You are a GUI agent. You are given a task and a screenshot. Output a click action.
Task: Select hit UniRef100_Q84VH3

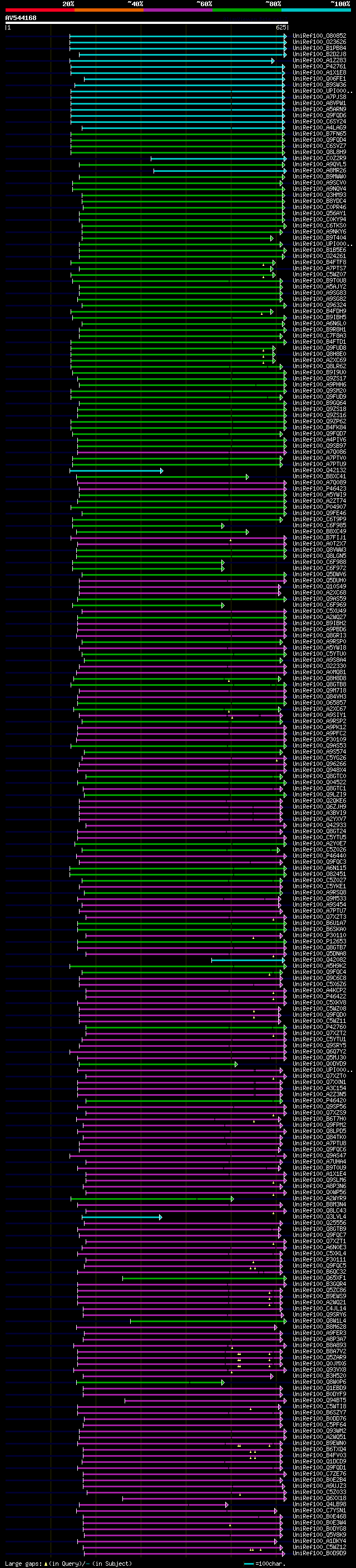(x=319, y=697)
